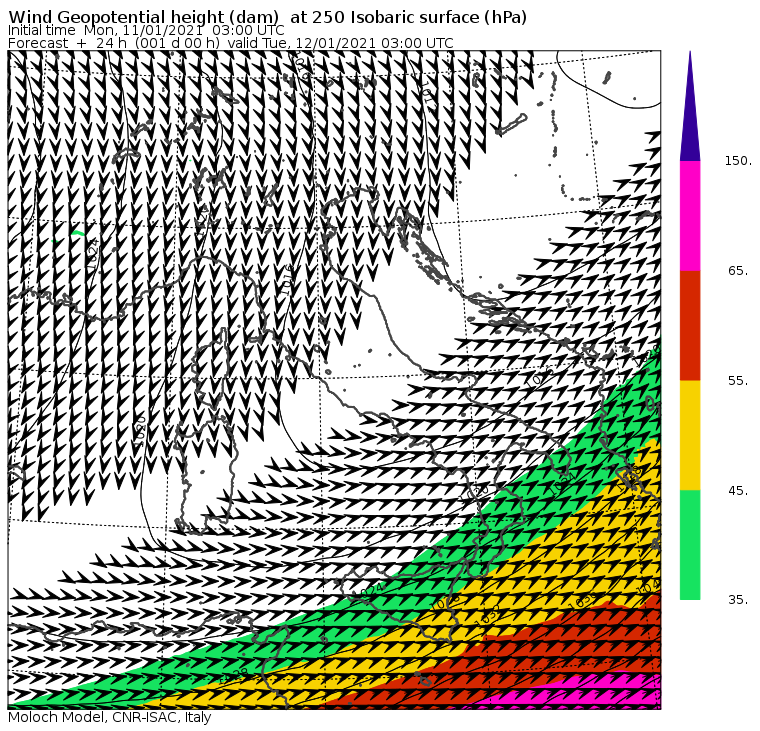Click the red 55-65 legend color band
The width and height of the screenshot is (760, 731).
click(x=690, y=325)
